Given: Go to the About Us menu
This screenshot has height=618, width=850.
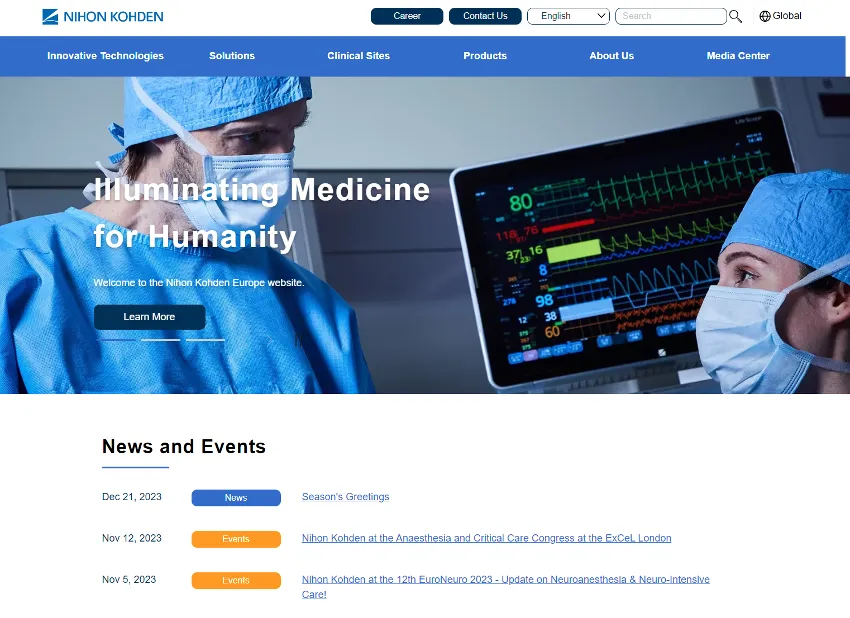Looking at the screenshot, I should [x=611, y=56].
